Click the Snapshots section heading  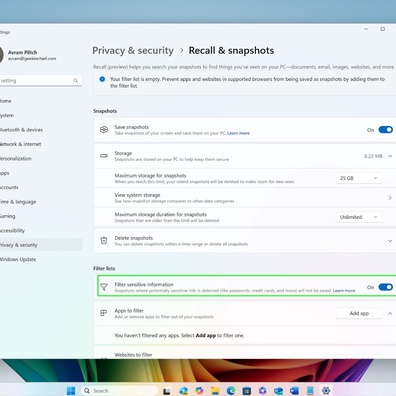click(x=105, y=111)
